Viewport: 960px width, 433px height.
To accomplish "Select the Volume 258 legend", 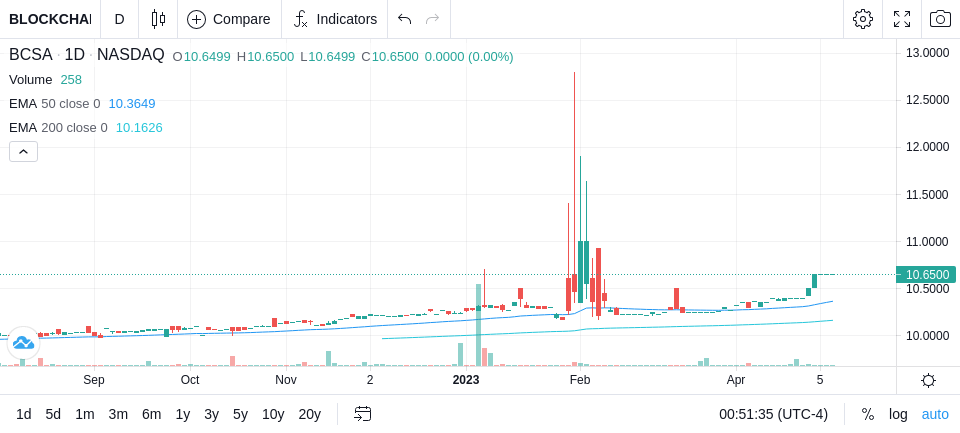I will pyautogui.click(x=45, y=80).
